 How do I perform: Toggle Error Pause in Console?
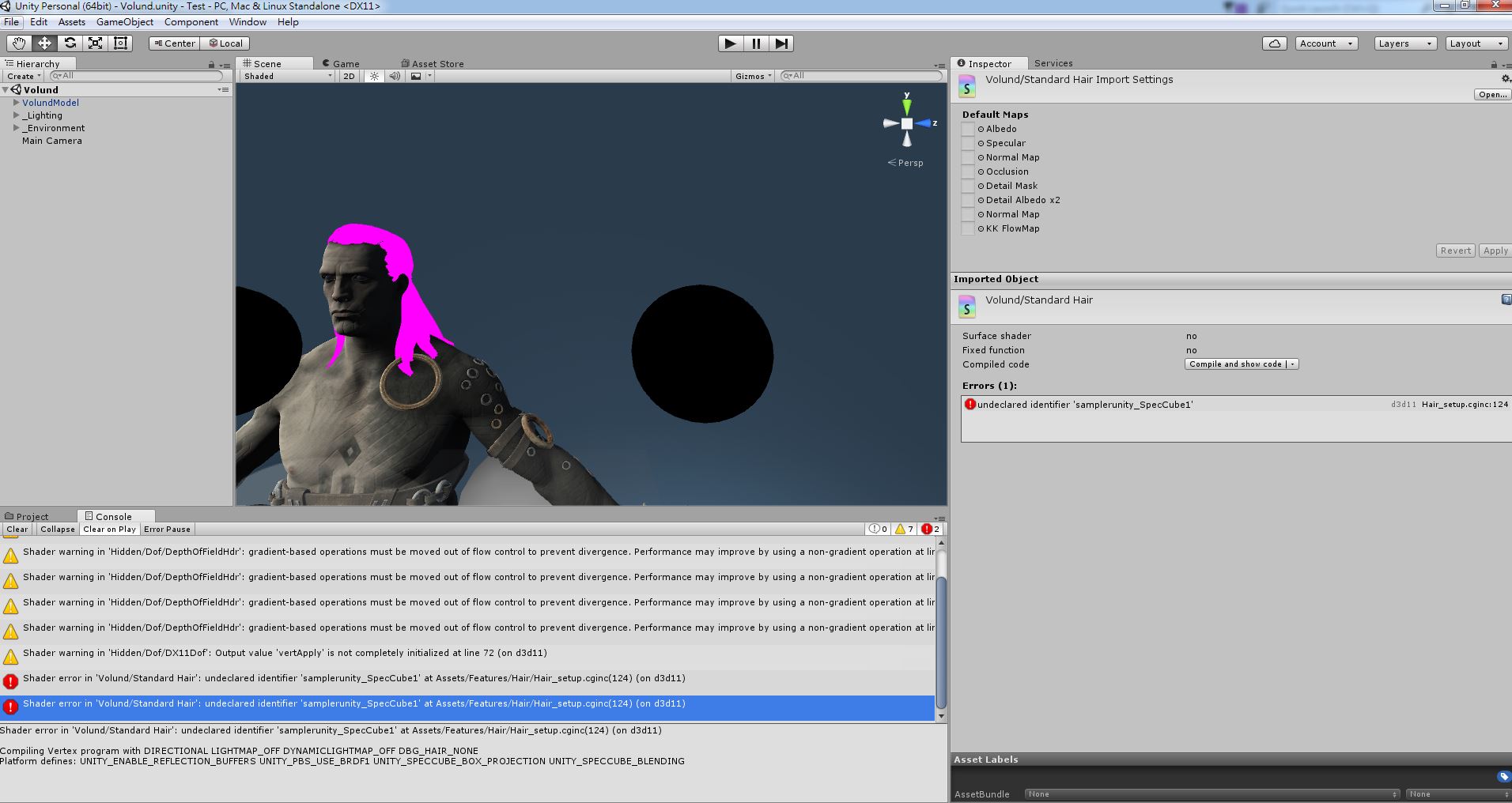[x=167, y=530]
